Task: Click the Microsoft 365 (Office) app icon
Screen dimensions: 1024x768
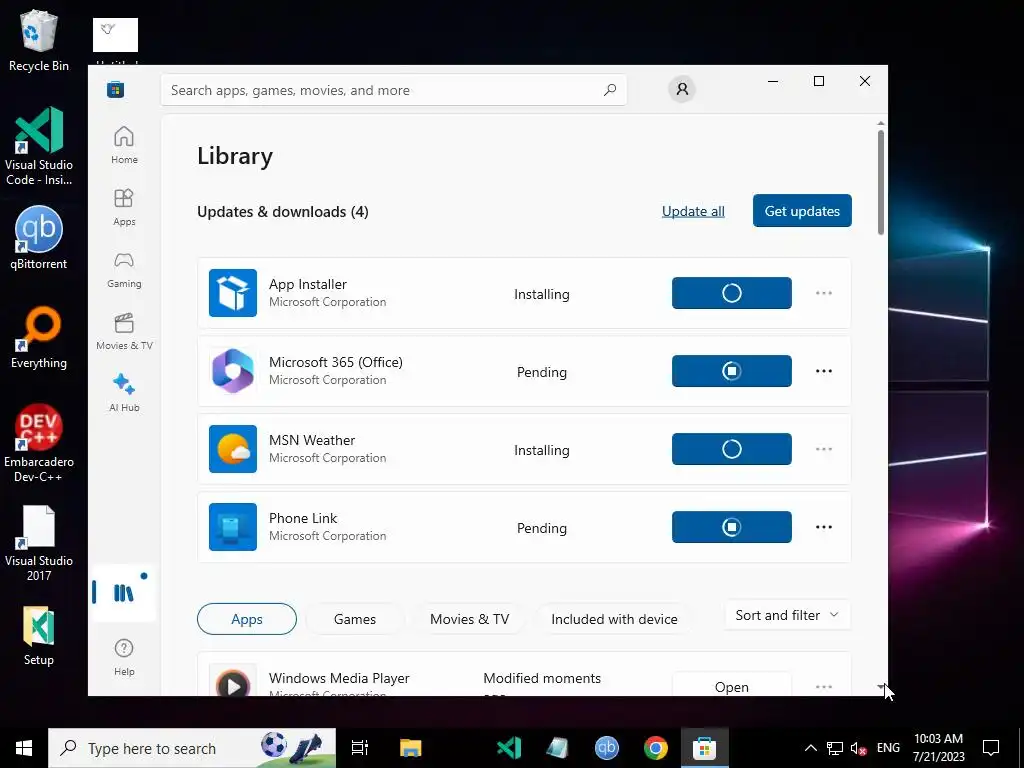Action: 233,371
